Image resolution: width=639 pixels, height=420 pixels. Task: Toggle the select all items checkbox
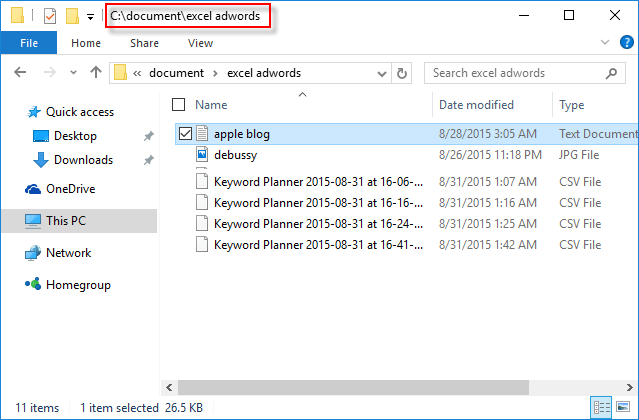[x=178, y=104]
